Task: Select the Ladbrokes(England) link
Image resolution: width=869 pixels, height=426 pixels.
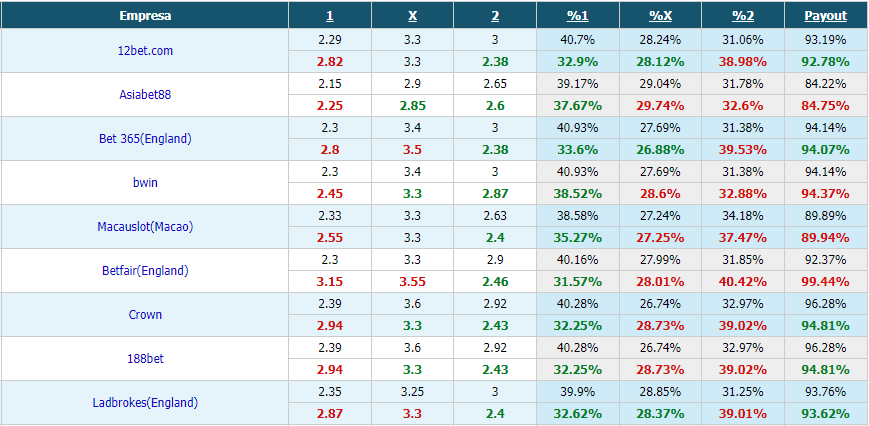Action: [145, 403]
